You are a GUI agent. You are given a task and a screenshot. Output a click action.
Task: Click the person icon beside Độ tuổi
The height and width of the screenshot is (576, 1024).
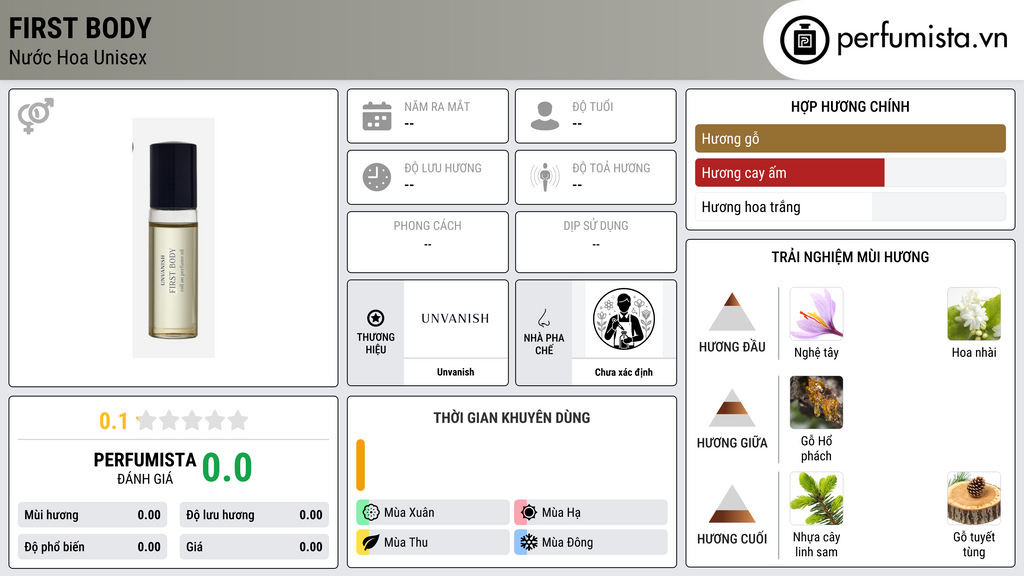[545, 116]
